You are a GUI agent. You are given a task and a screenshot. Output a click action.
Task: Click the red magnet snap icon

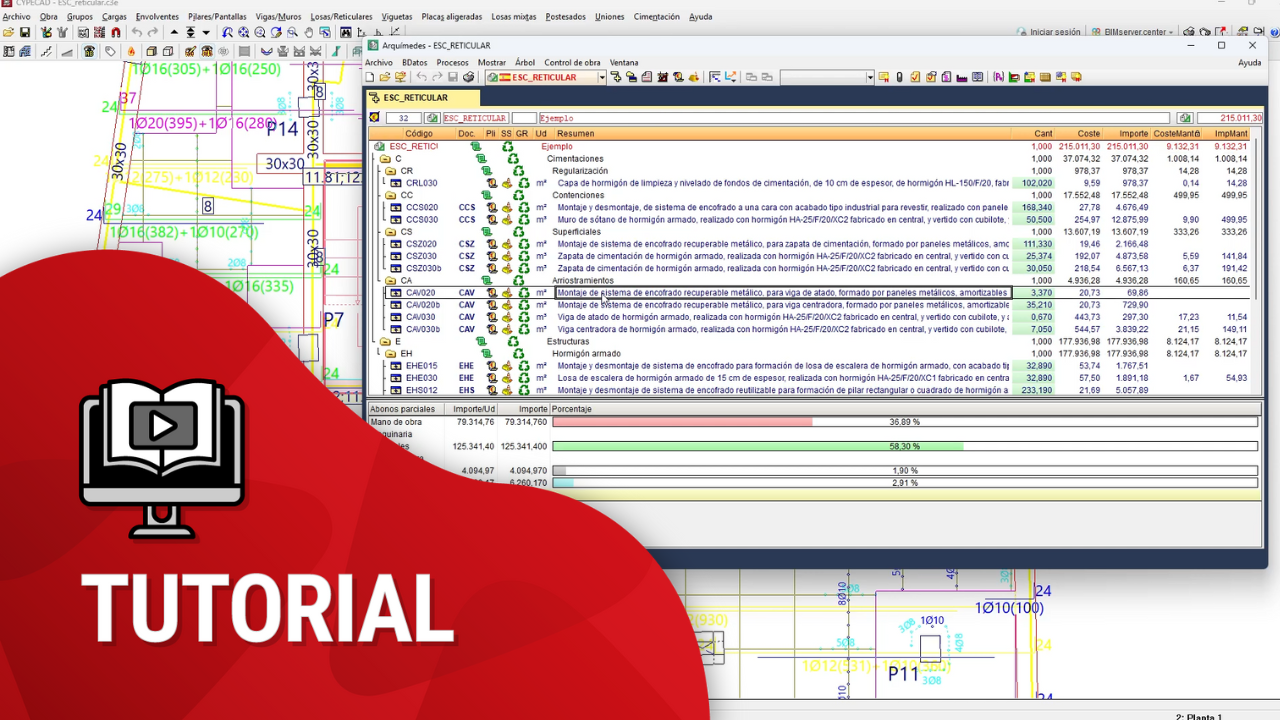pos(116,33)
